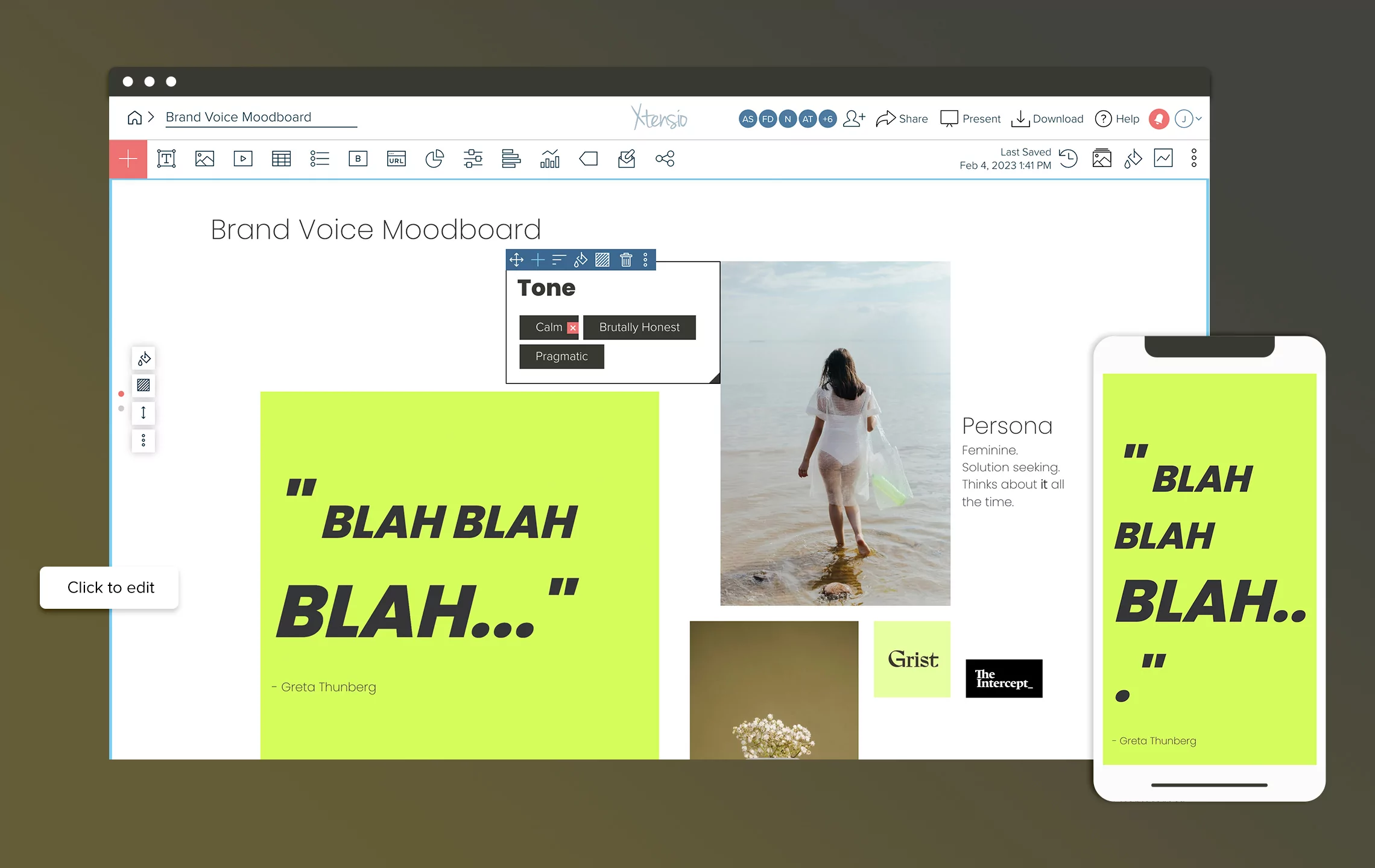This screenshot has height=868, width=1375.
Task: Select the Text element tool
Action: coord(167,159)
